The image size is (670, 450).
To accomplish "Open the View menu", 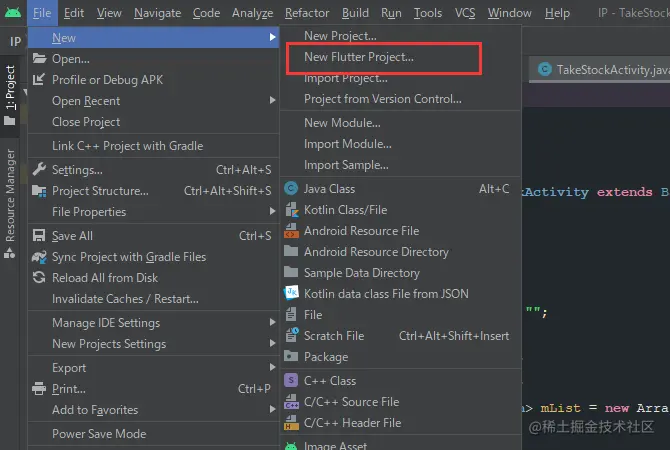I will [109, 13].
